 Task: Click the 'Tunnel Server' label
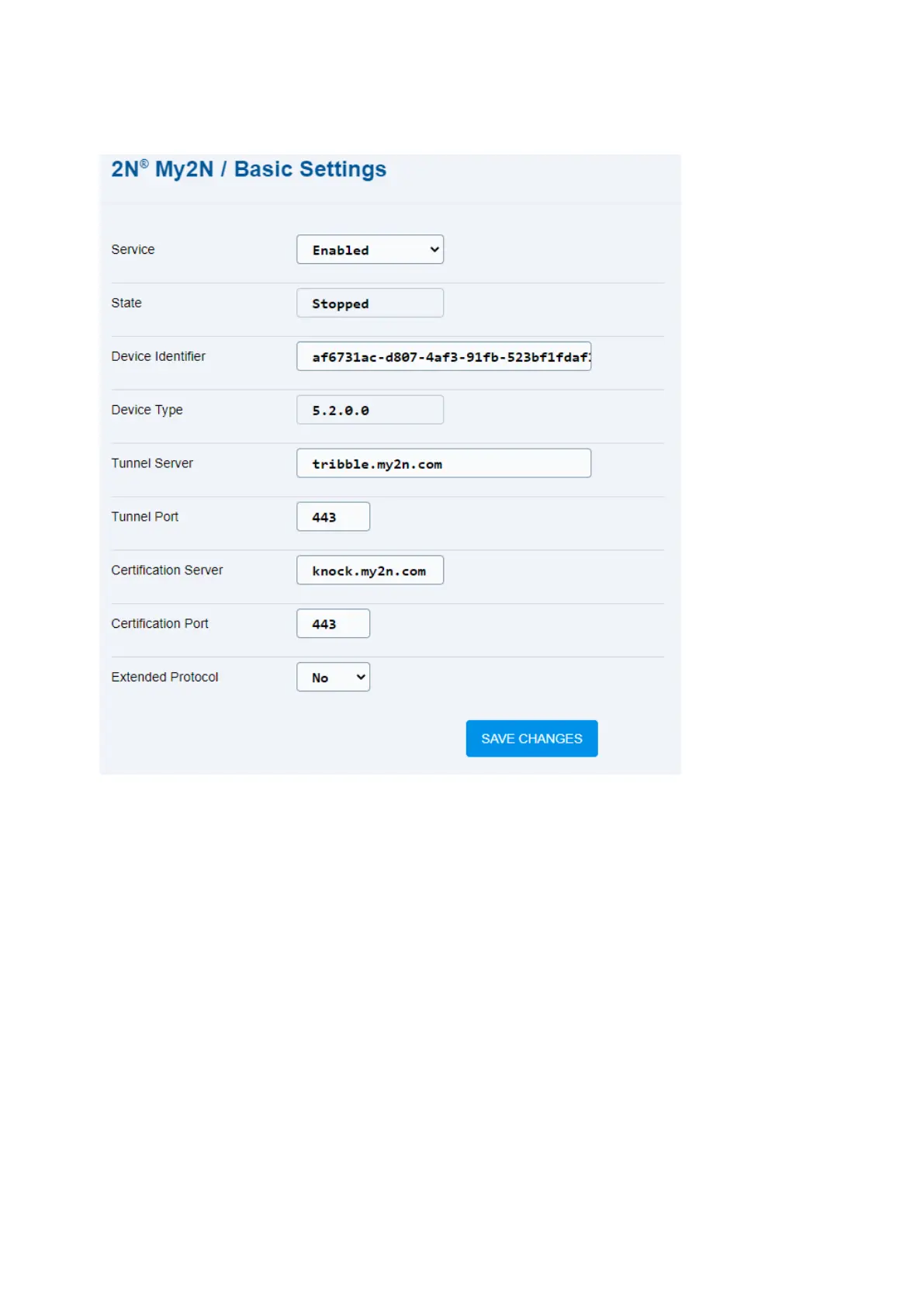[152, 463]
